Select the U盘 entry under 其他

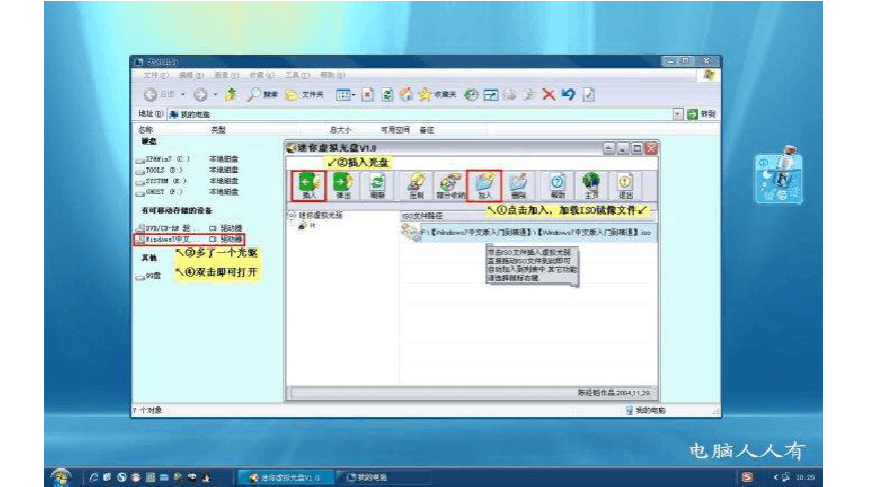(x=149, y=276)
